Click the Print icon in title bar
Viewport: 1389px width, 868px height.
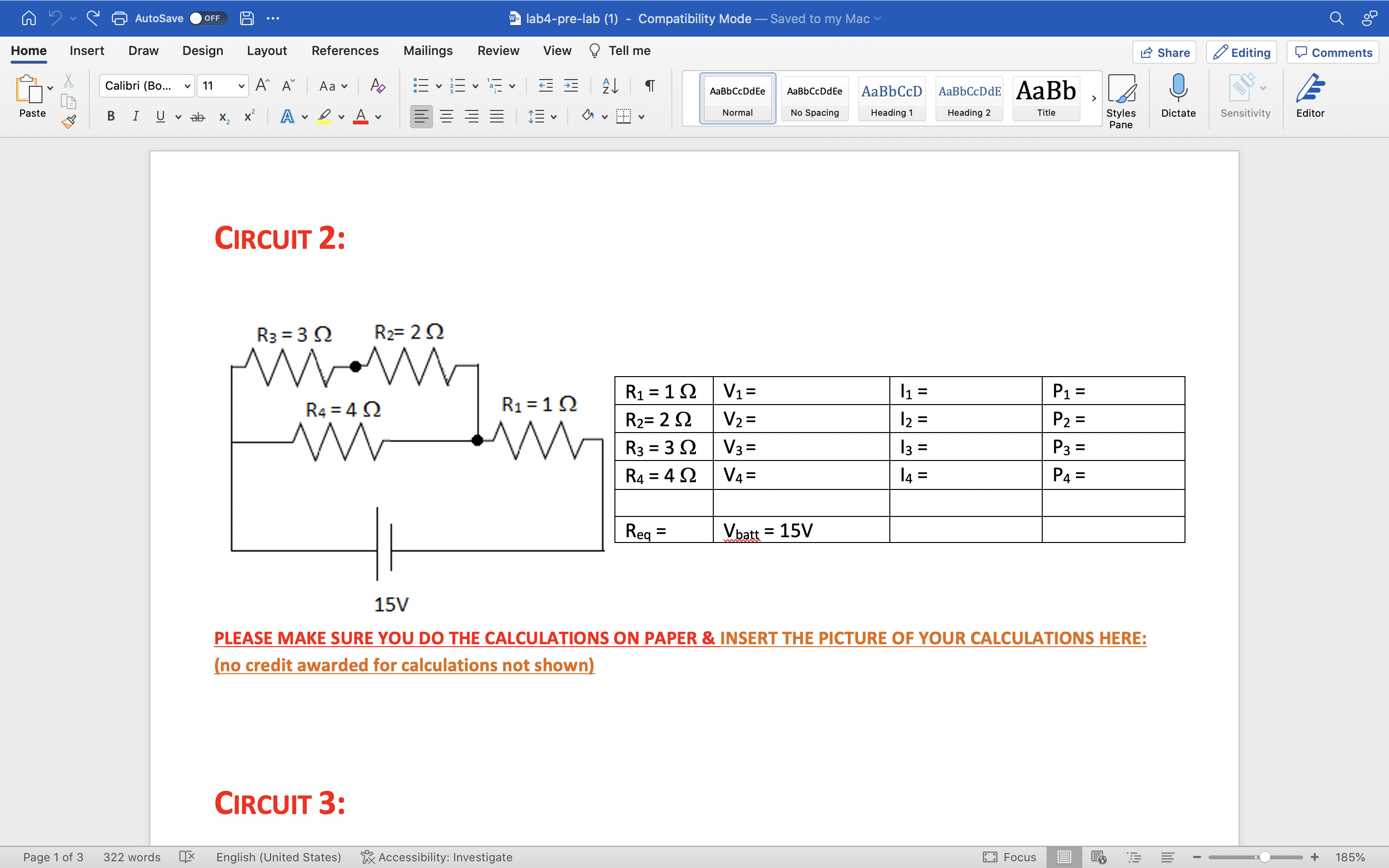(120, 18)
